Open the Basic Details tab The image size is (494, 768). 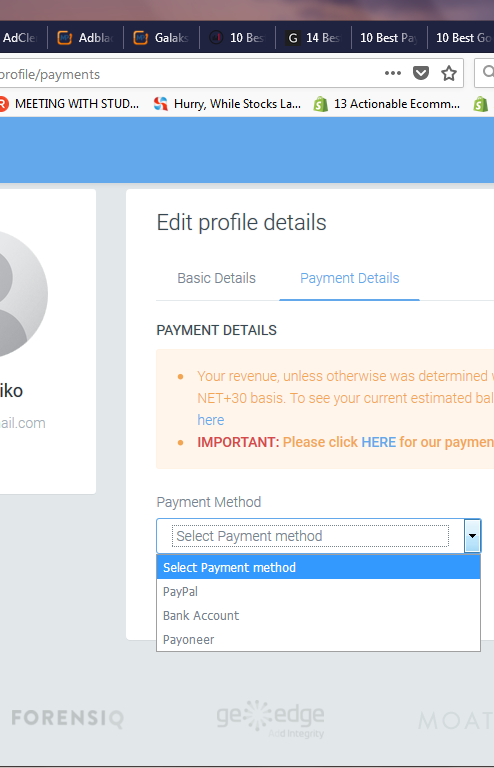point(216,278)
